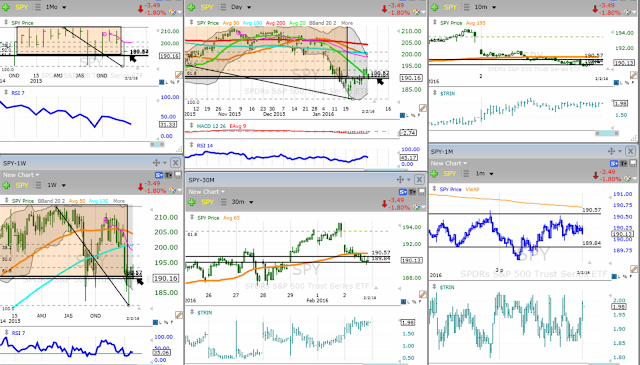
Task: Add indicator via green plus in SPY-1W chart
Action: (x=7, y=185)
